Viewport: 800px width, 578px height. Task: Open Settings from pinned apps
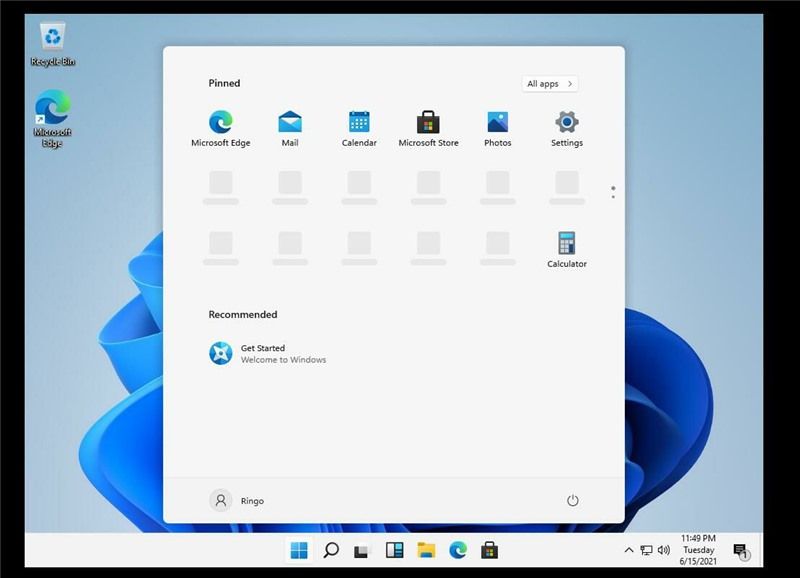(567, 122)
